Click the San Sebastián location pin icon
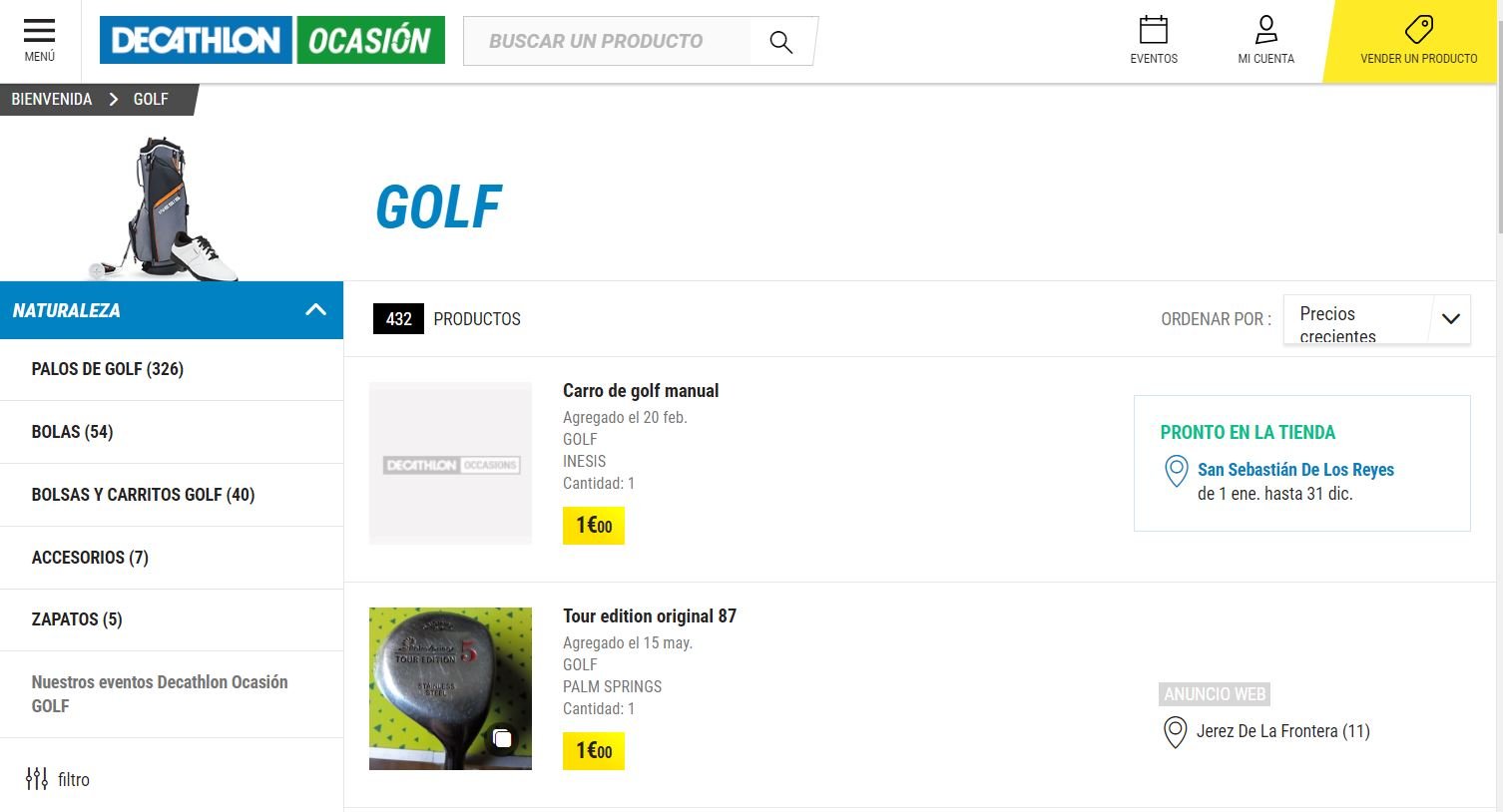This screenshot has width=1503, height=812. click(x=1177, y=472)
